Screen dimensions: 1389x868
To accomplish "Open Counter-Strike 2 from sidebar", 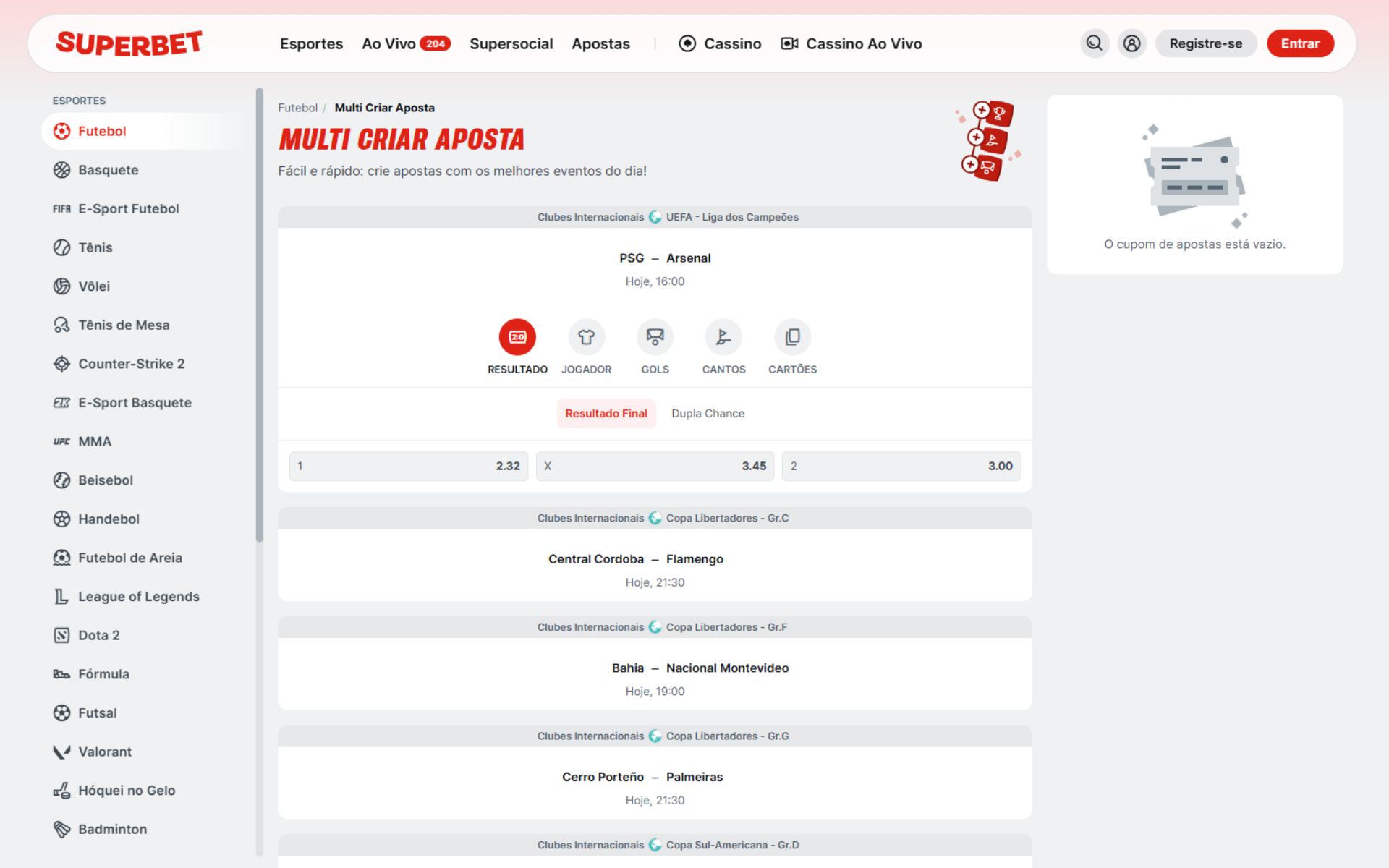I will point(131,364).
